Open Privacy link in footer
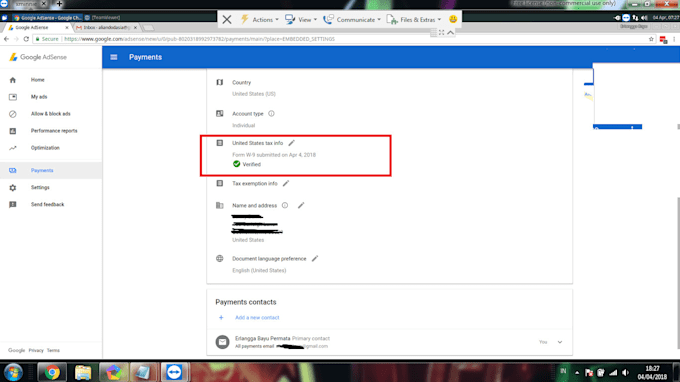The image size is (680, 382). click(x=36, y=350)
